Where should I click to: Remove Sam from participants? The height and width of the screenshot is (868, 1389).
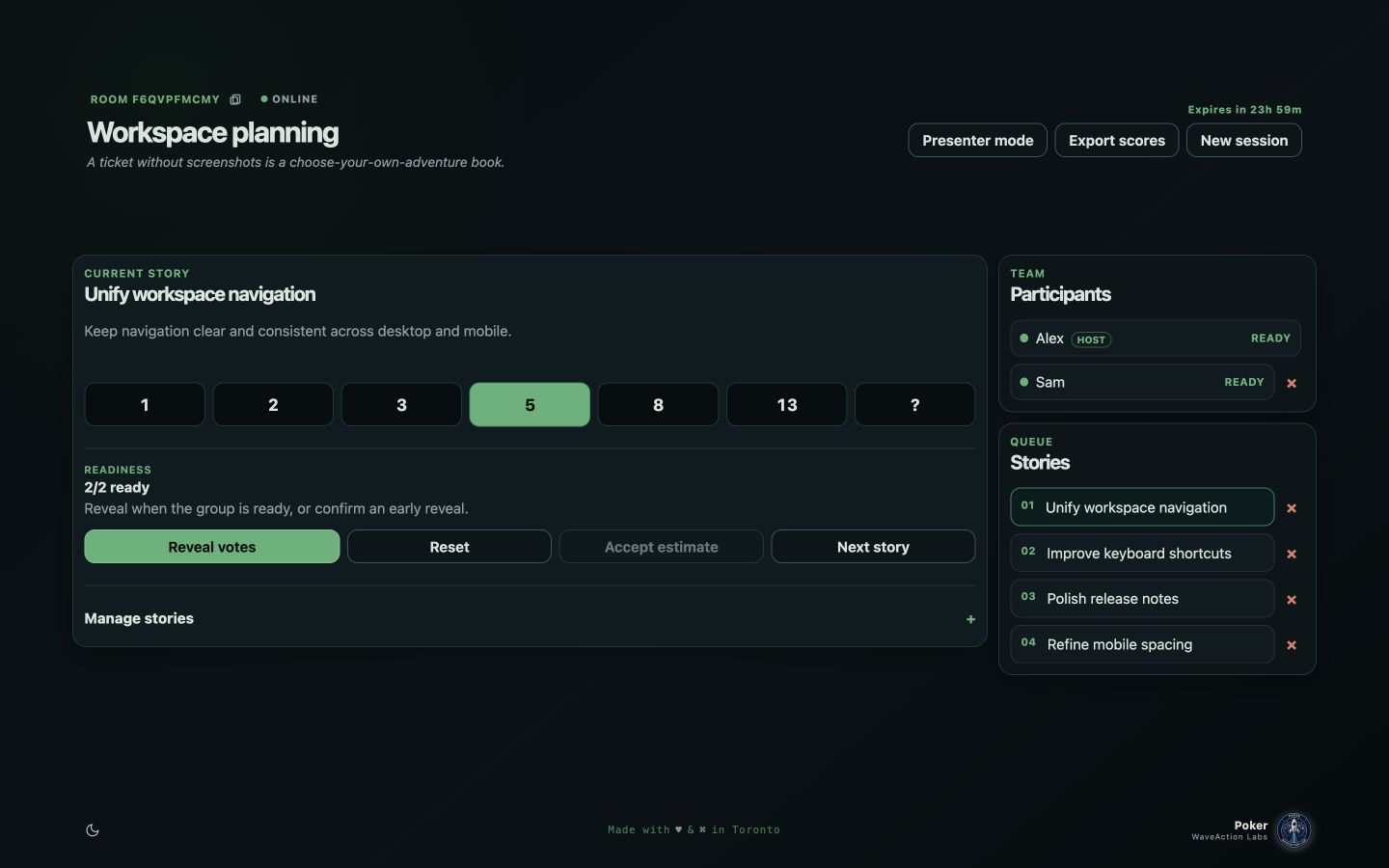click(1292, 383)
